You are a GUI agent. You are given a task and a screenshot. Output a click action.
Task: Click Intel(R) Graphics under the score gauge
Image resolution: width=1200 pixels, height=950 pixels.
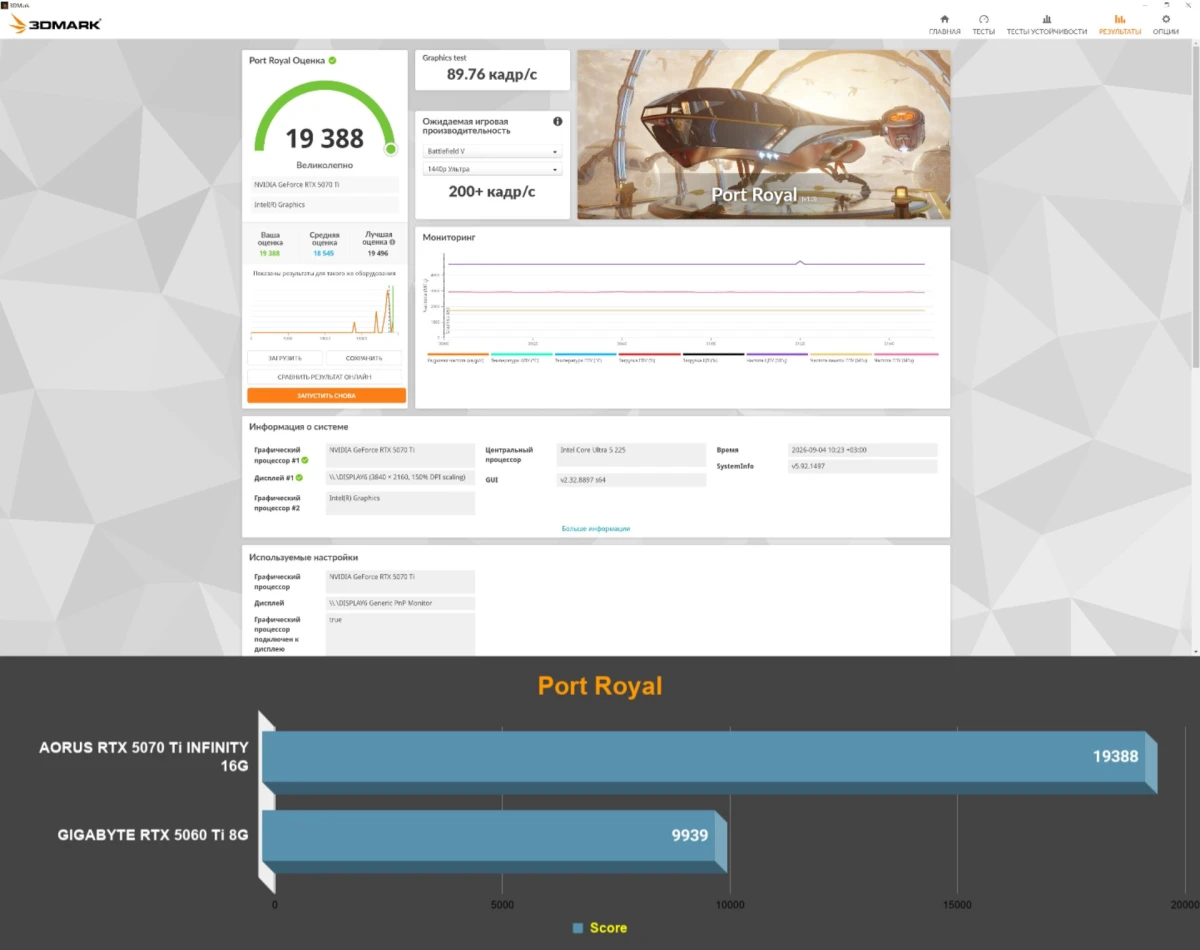(326, 205)
